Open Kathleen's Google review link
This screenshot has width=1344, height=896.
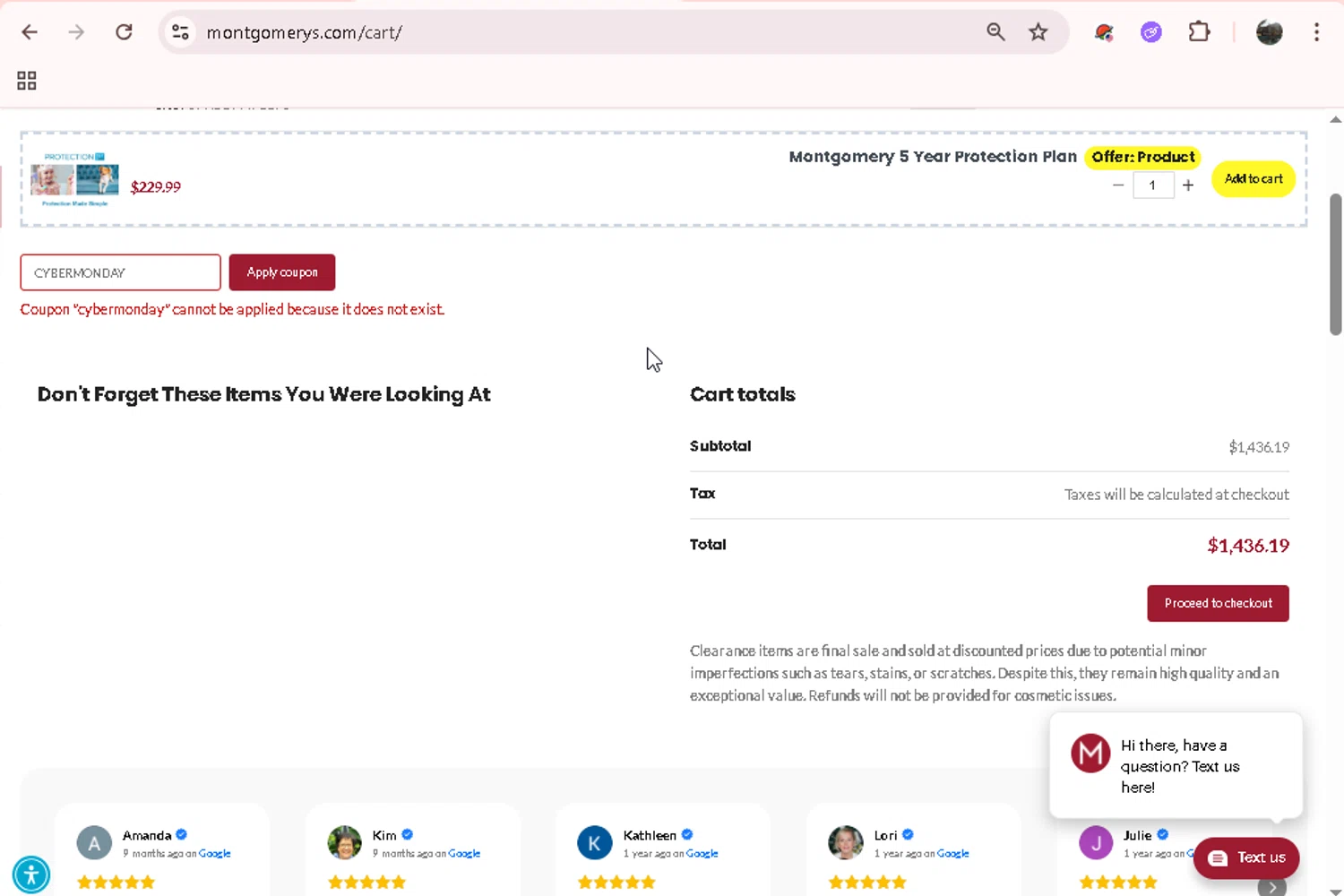click(702, 854)
